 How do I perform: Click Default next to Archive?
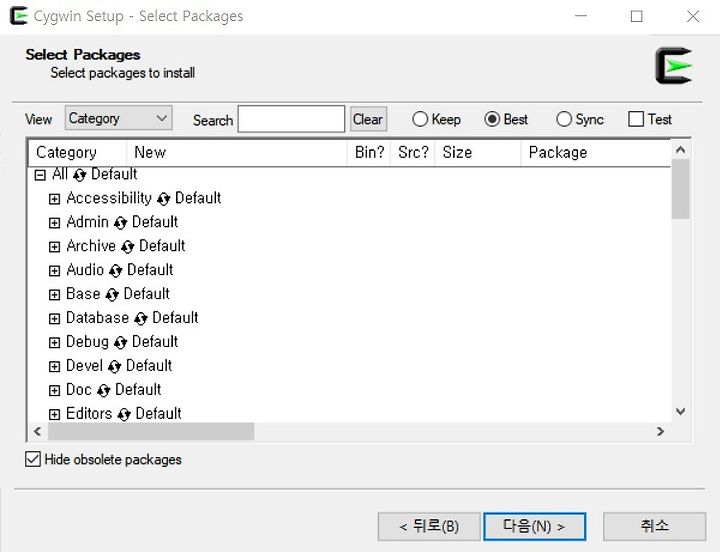point(162,246)
